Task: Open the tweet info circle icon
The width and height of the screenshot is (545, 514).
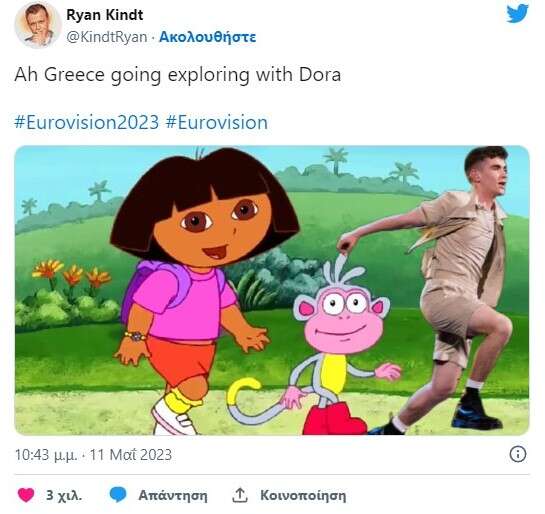Action: point(518,455)
